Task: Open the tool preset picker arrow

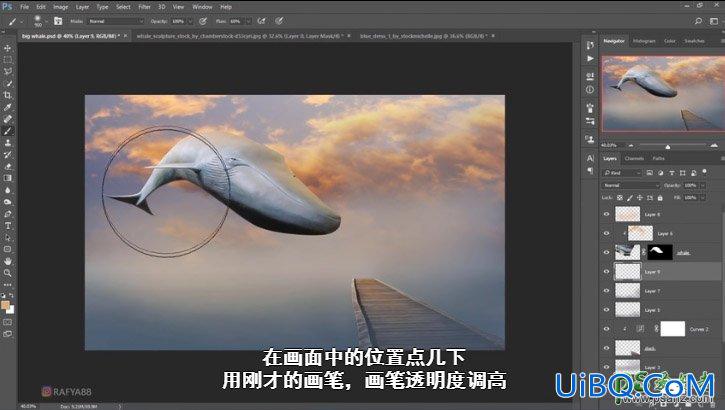Action: [x=21, y=21]
